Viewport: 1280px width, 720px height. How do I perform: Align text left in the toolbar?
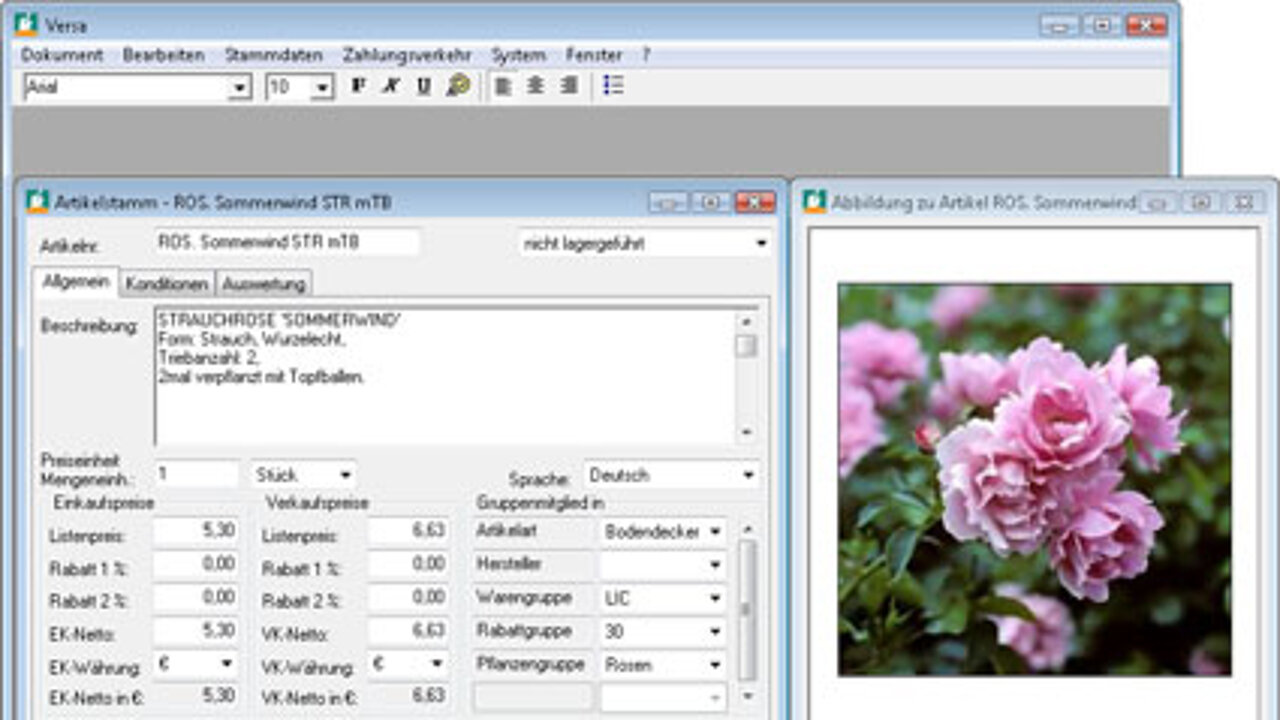click(x=503, y=86)
